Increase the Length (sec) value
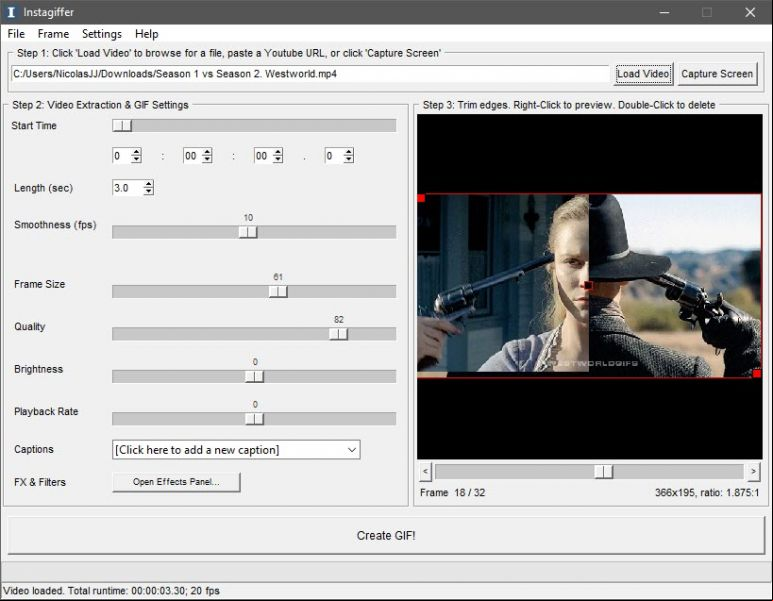773x601 pixels. tap(148, 184)
